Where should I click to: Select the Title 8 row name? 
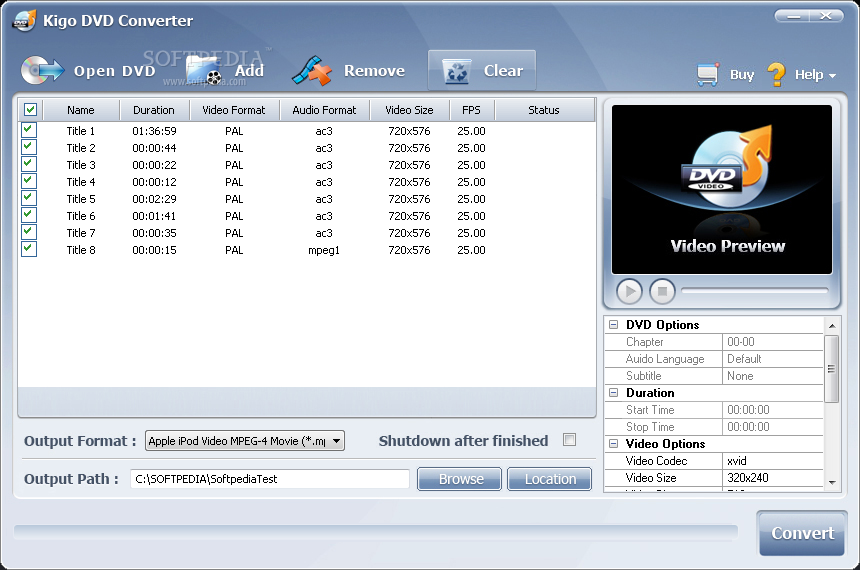point(81,250)
